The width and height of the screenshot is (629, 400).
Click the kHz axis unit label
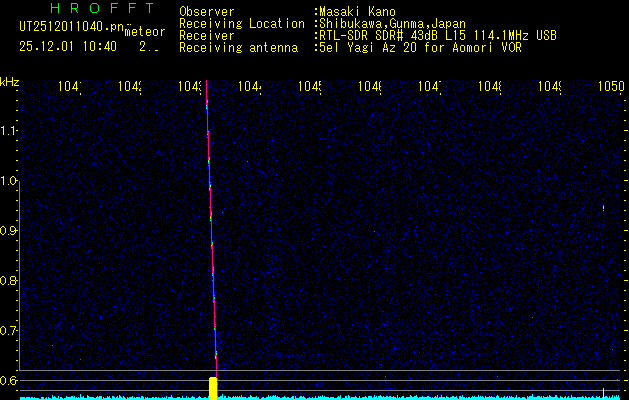click(9, 82)
